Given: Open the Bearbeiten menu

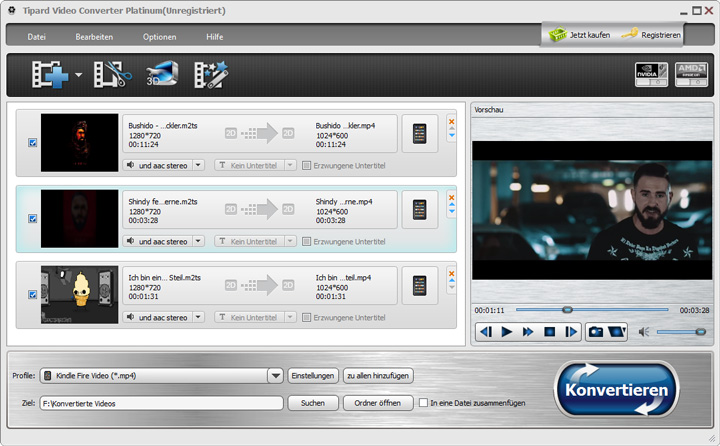Looking at the screenshot, I should tap(94, 37).
